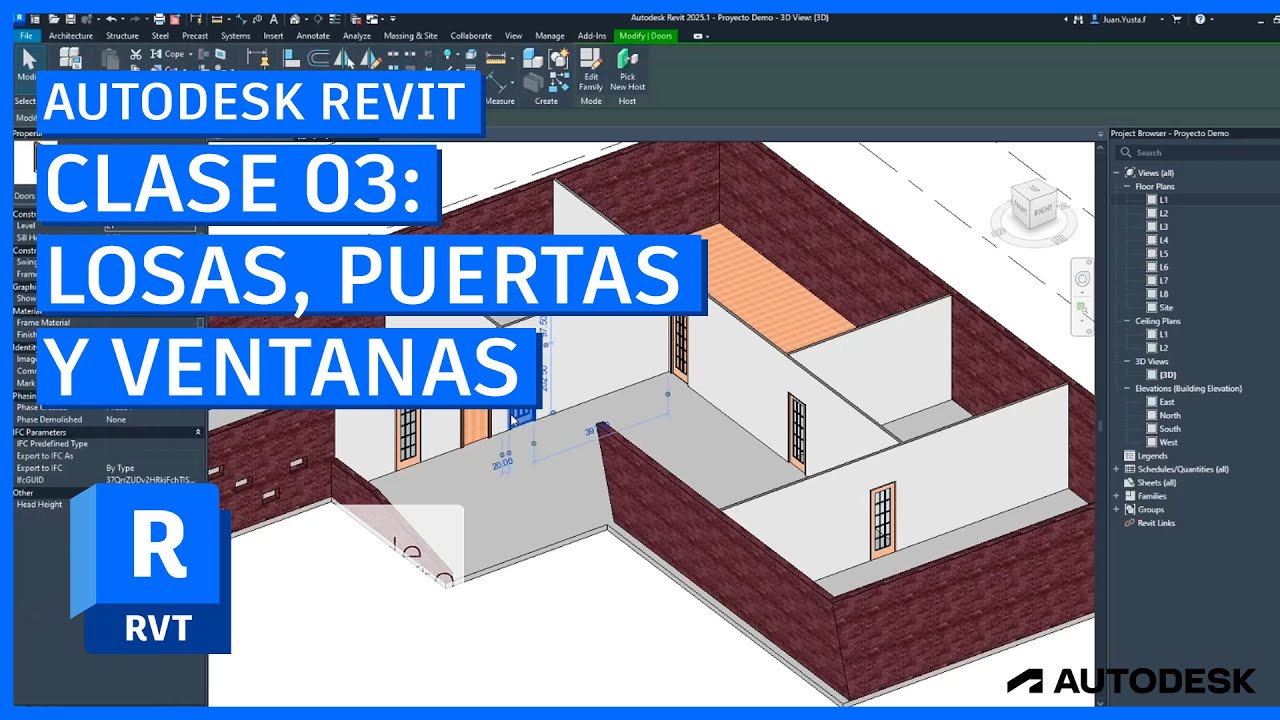Select the Modify arrow tool
This screenshot has width=1280, height=720.
click(x=30, y=62)
